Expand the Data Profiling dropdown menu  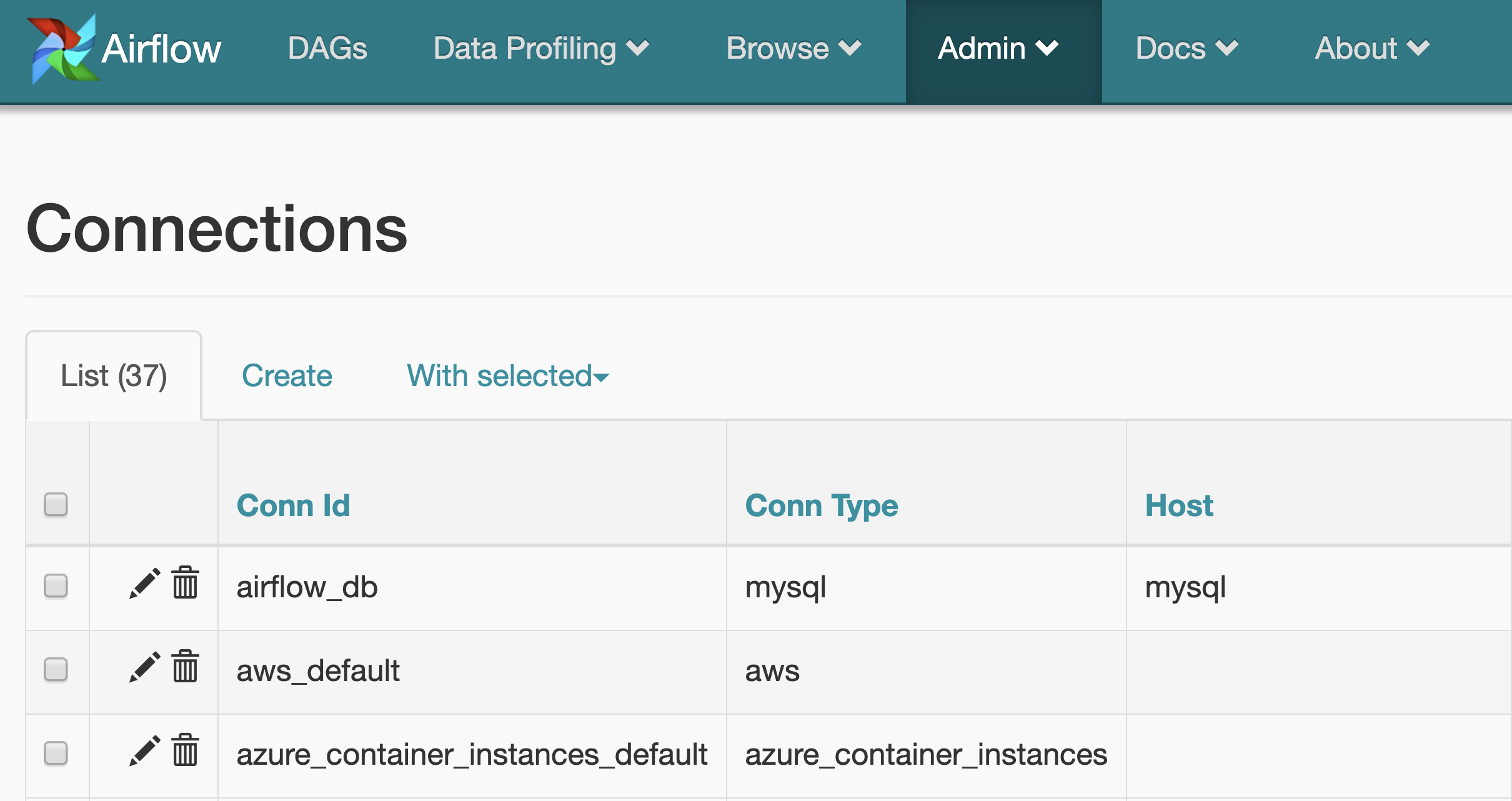click(x=541, y=49)
